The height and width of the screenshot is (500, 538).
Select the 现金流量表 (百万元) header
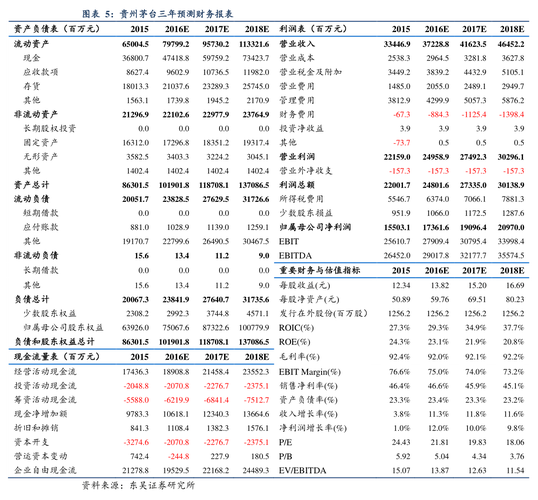pos(57,357)
